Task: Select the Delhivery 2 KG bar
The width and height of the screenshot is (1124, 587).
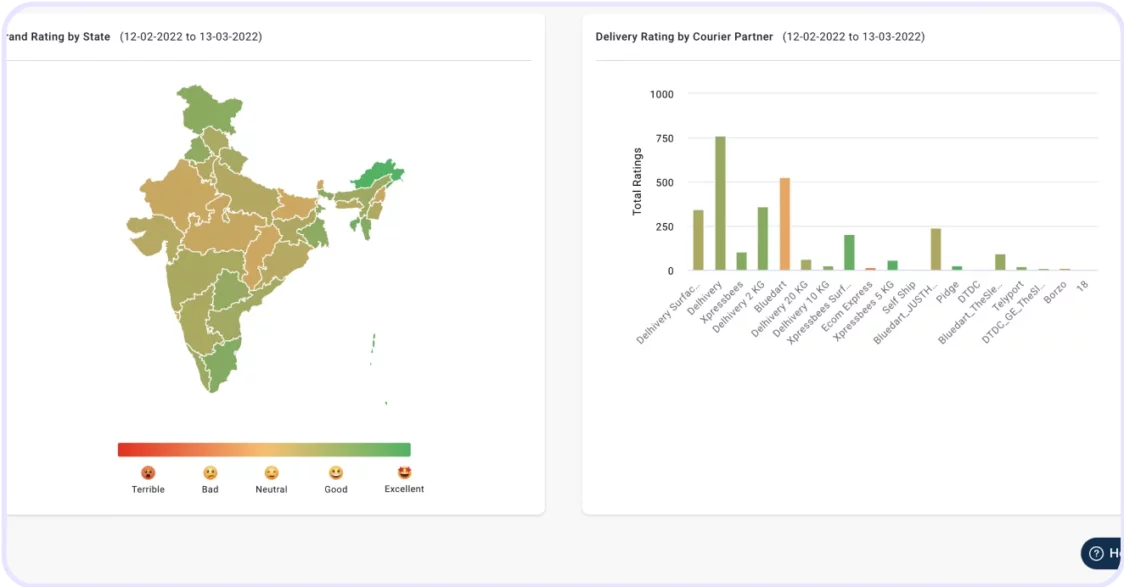Action: (763, 239)
